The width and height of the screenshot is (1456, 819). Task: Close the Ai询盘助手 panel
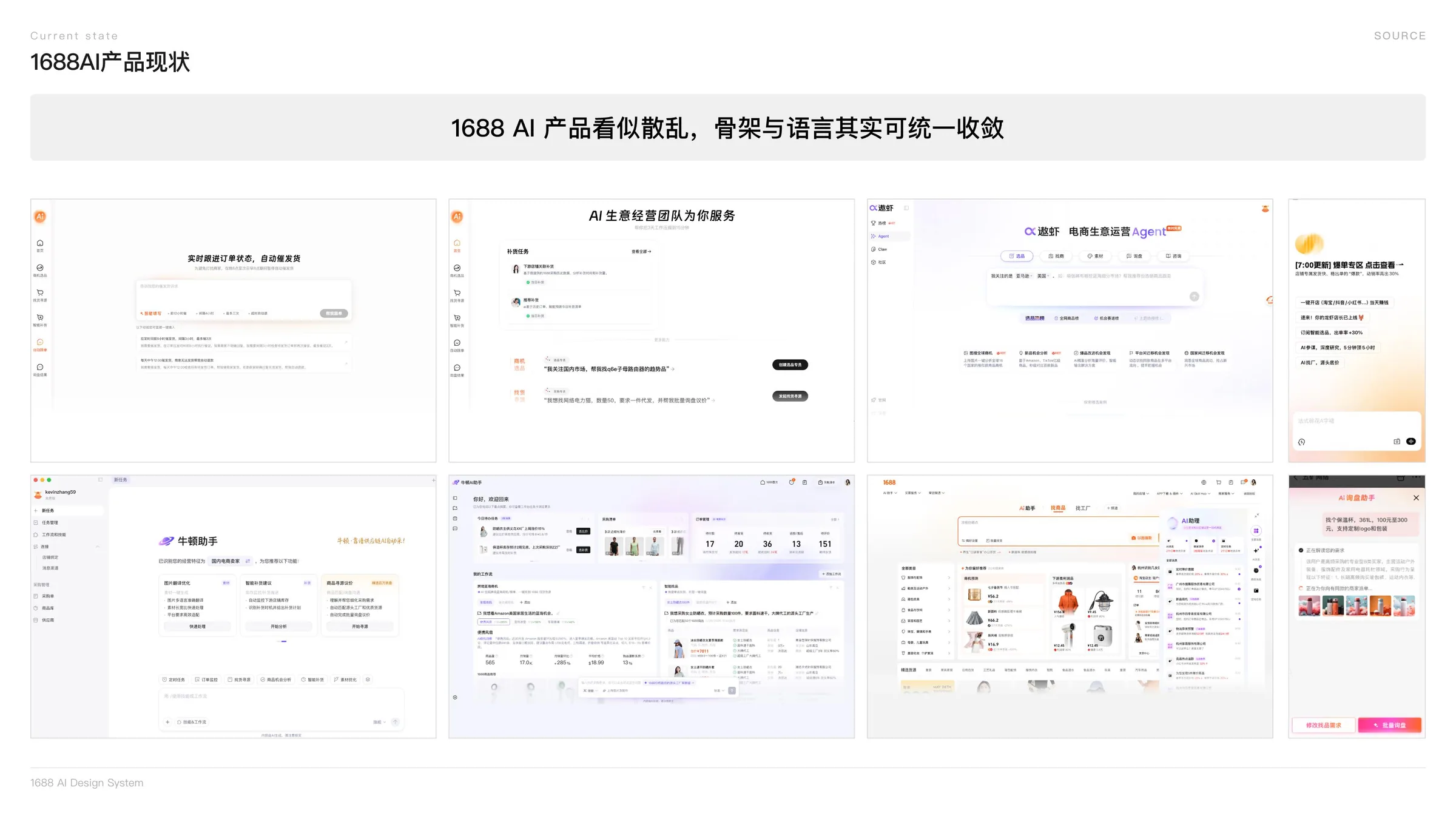[x=1416, y=498]
